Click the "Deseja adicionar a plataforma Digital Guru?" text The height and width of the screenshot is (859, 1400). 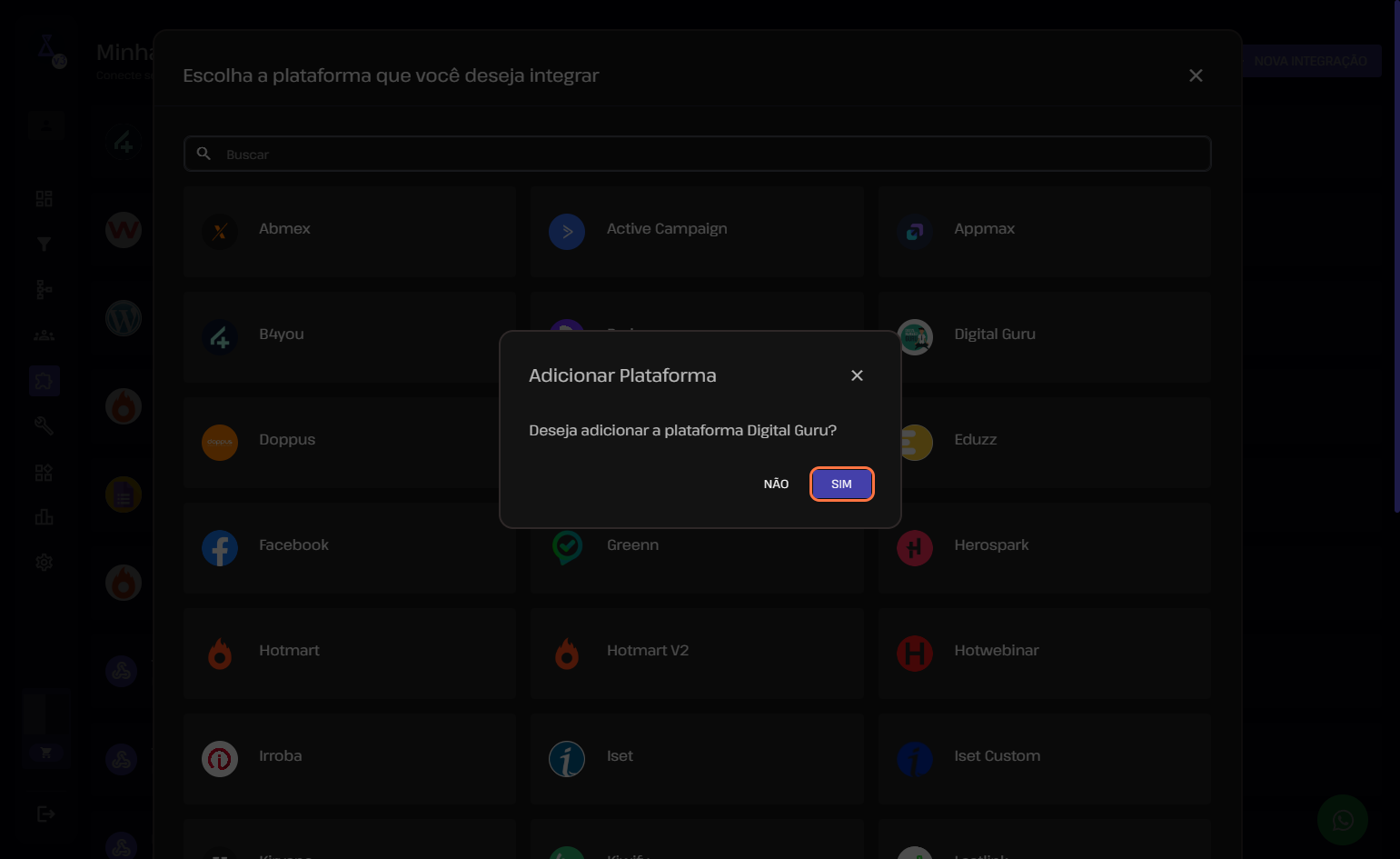pos(682,430)
